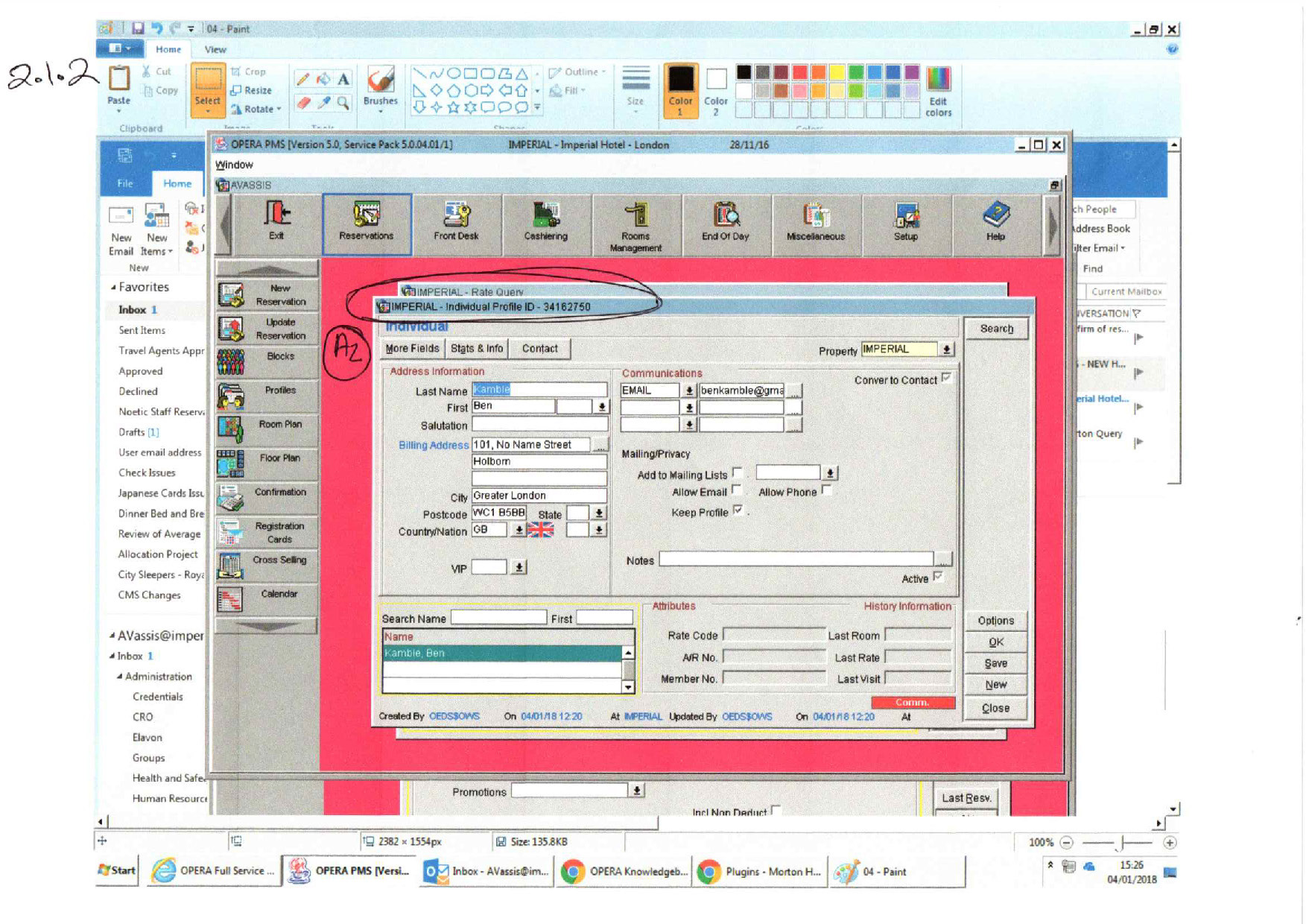Open the Setup module
This screenshot has width=1306, height=924.
pyautogui.click(x=906, y=224)
